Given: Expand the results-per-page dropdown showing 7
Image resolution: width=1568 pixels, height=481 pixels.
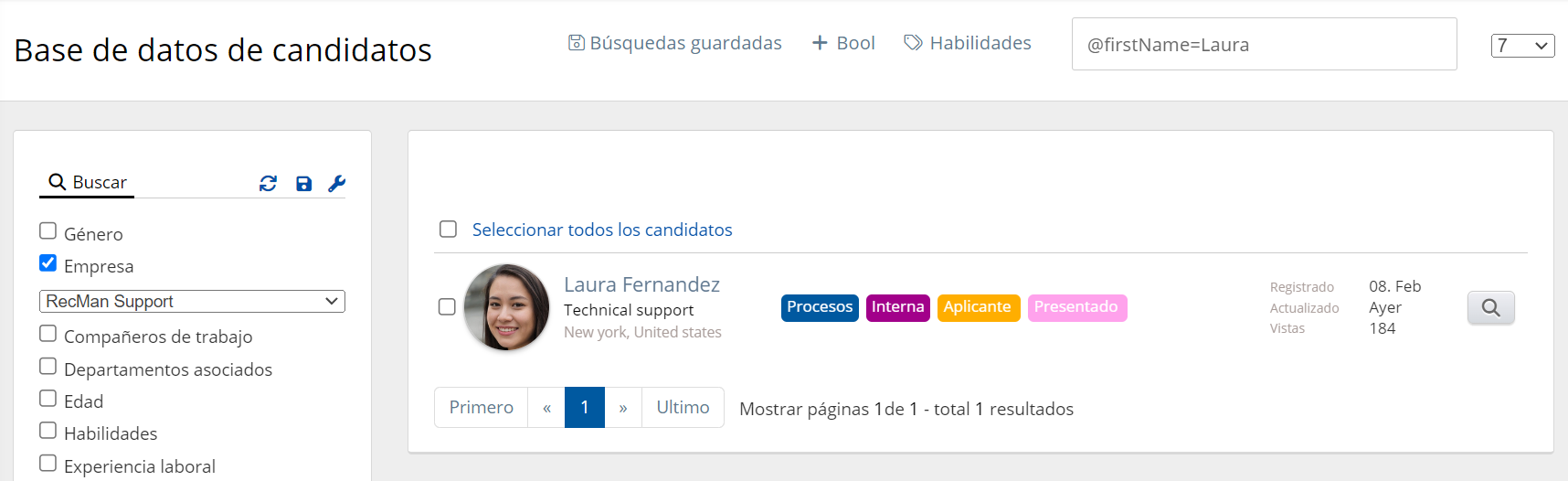Looking at the screenshot, I should 1522,46.
